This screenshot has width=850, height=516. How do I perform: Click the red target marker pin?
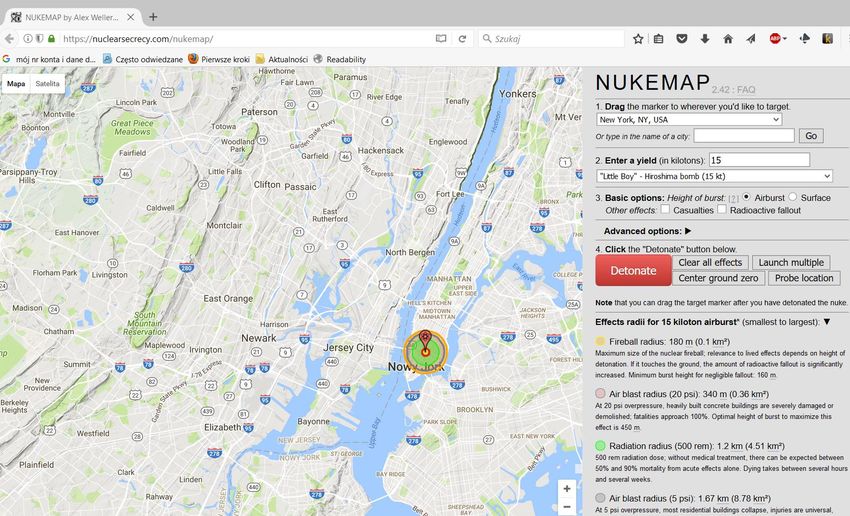tap(426, 340)
